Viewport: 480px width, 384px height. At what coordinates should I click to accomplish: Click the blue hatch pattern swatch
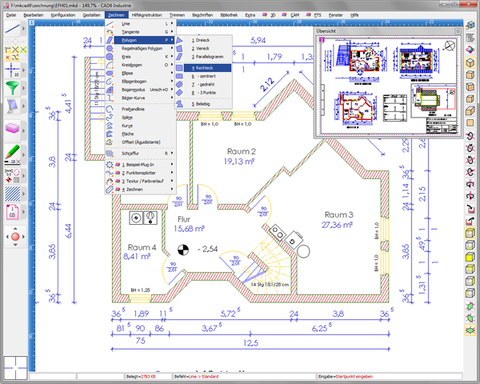pos(12,194)
